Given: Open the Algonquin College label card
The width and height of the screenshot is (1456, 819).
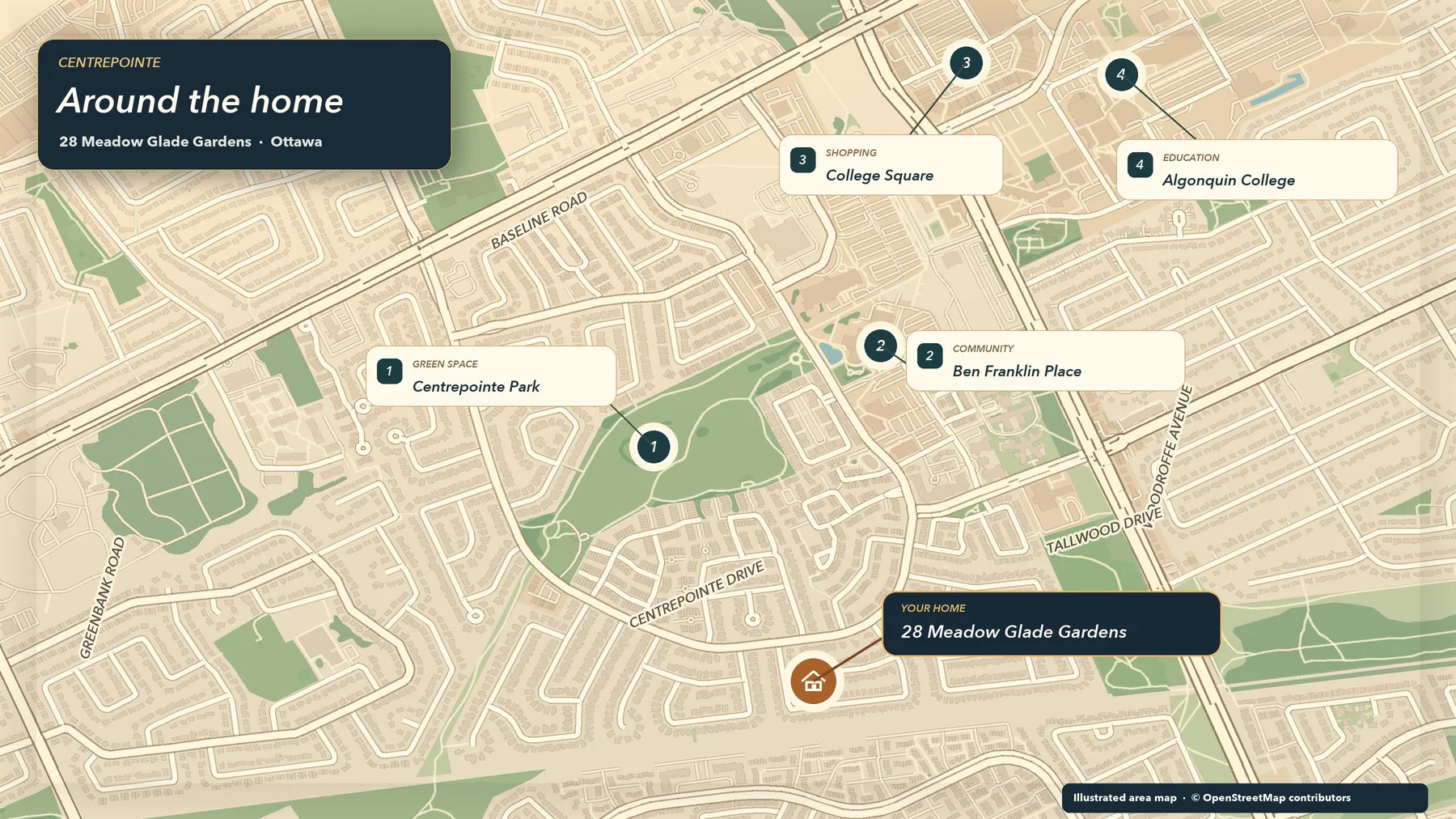Looking at the screenshot, I should pos(1257,170).
